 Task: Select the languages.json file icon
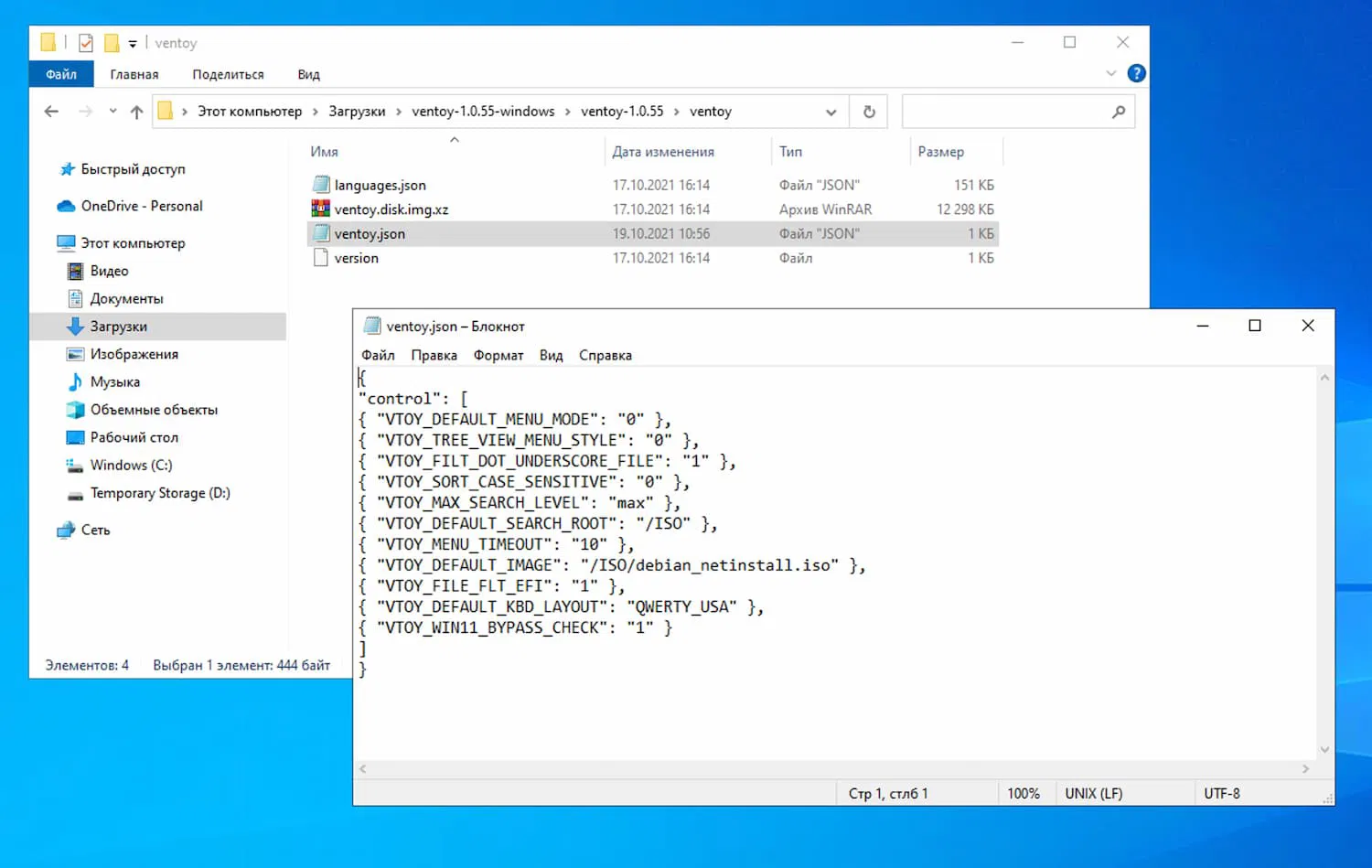click(x=320, y=185)
